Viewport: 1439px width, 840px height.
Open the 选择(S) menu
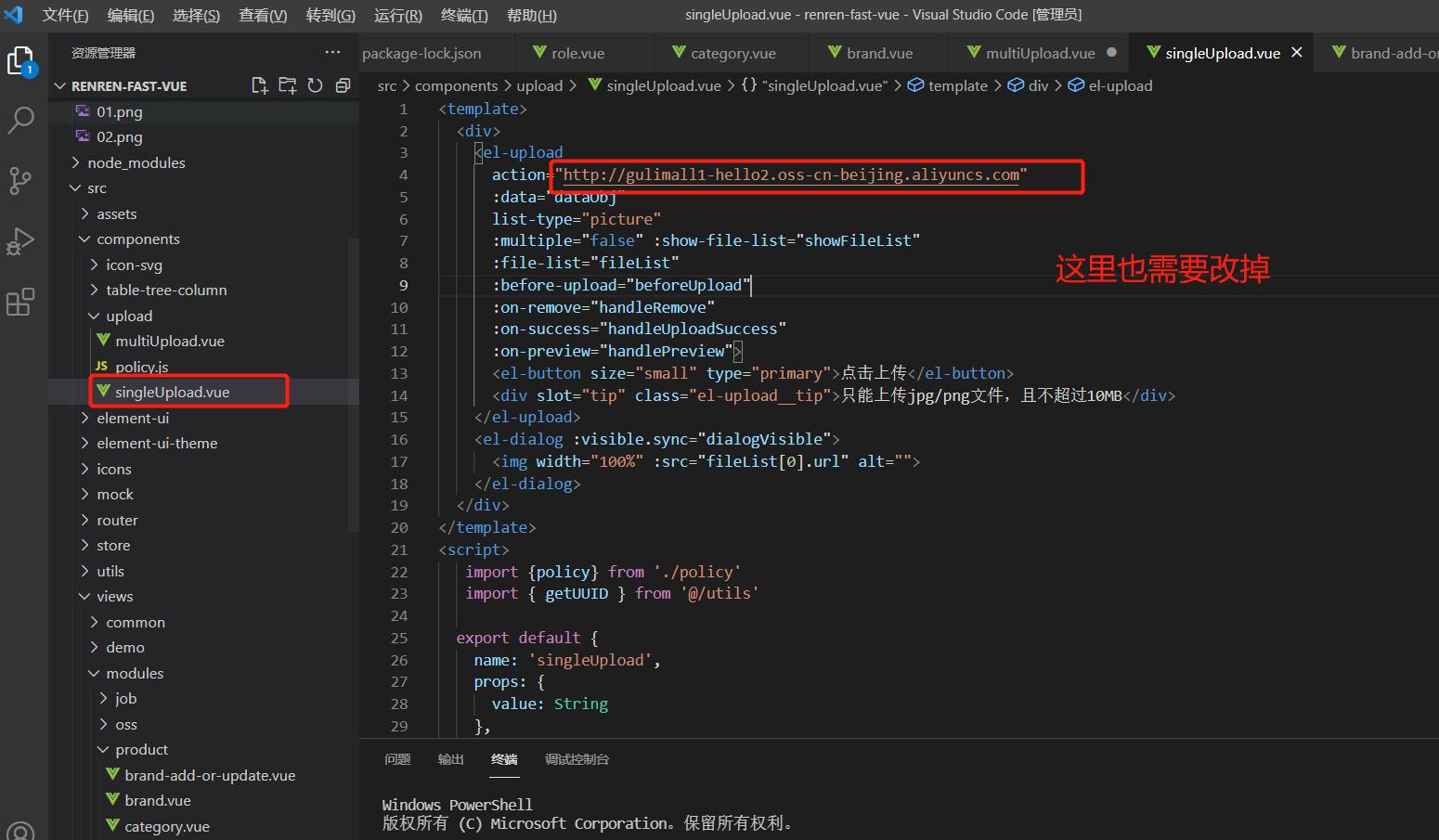click(197, 15)
